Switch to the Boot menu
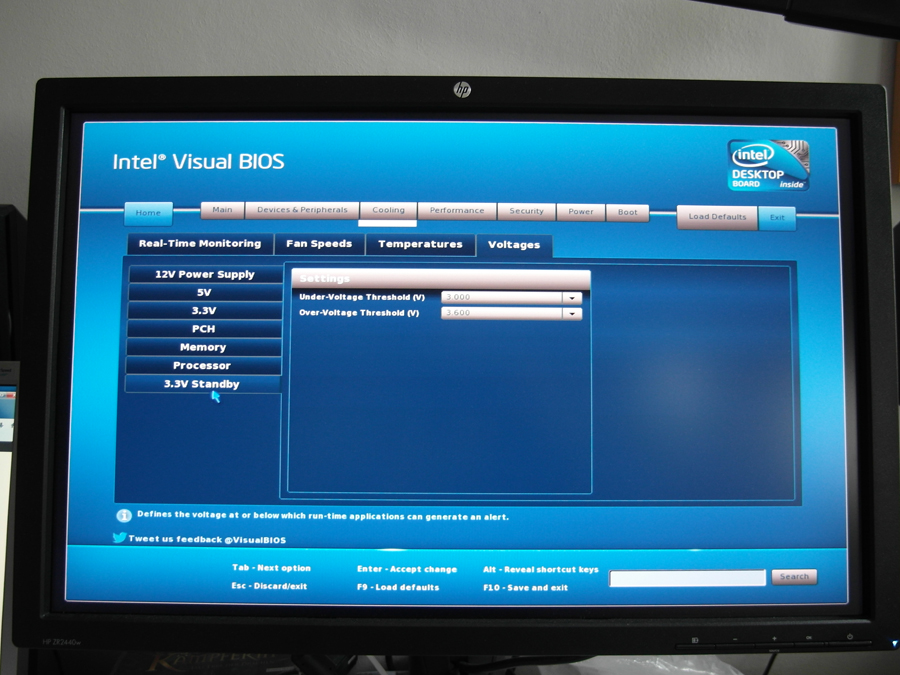Screen dimensions: 900x675 (627, 212)
